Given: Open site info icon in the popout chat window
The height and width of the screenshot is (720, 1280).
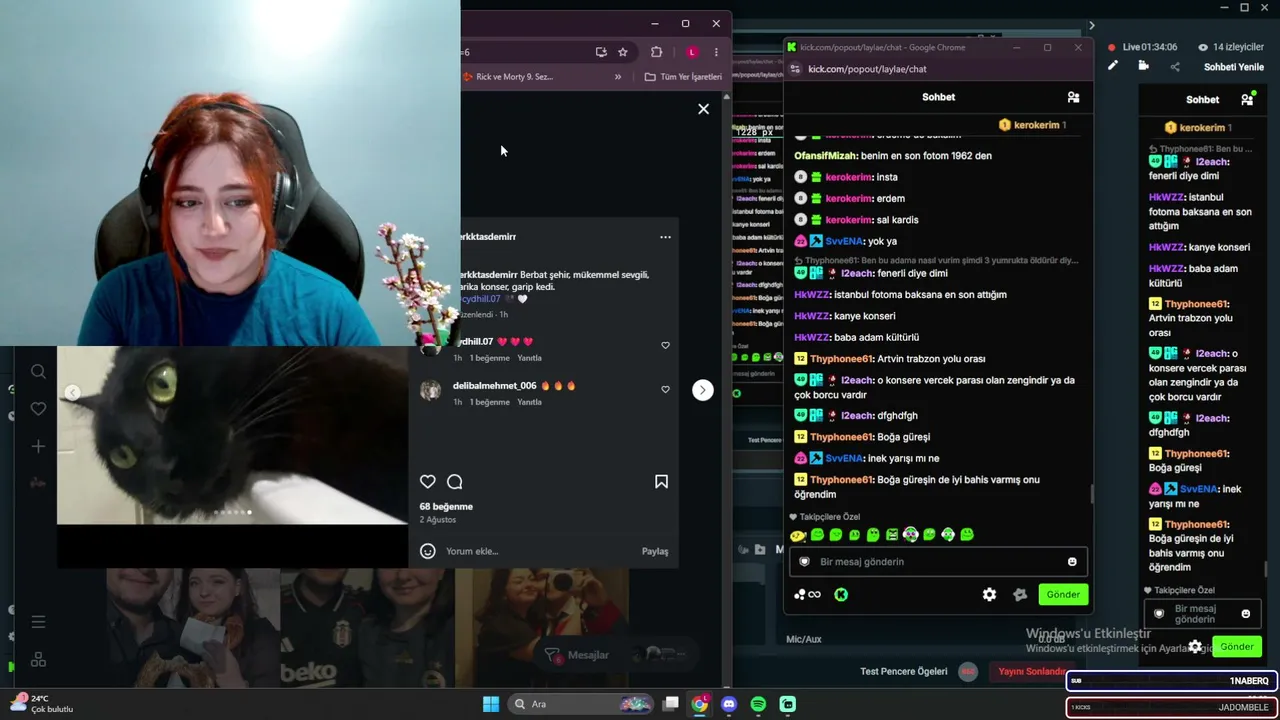Looking at the screenshot, I should (x=795, y=69).
